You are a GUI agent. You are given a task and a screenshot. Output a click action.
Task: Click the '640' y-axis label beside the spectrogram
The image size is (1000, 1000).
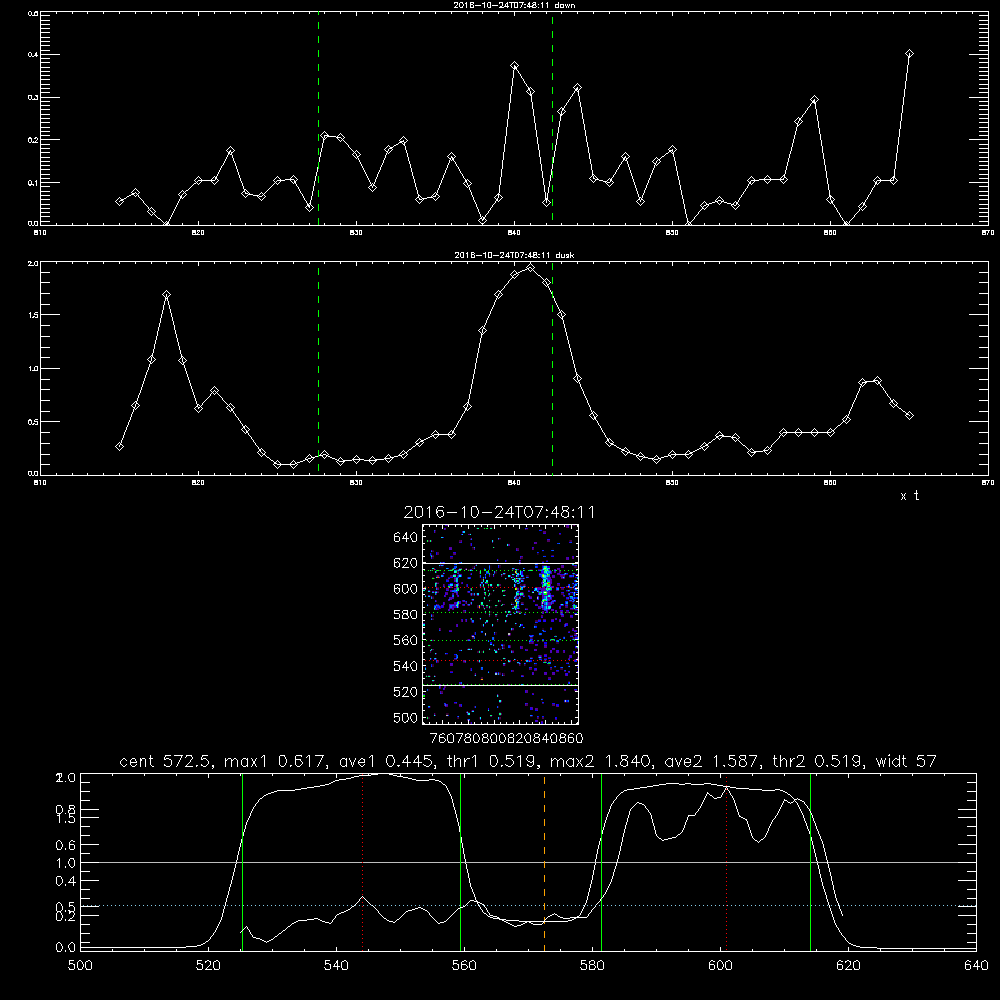pos(406,538)
